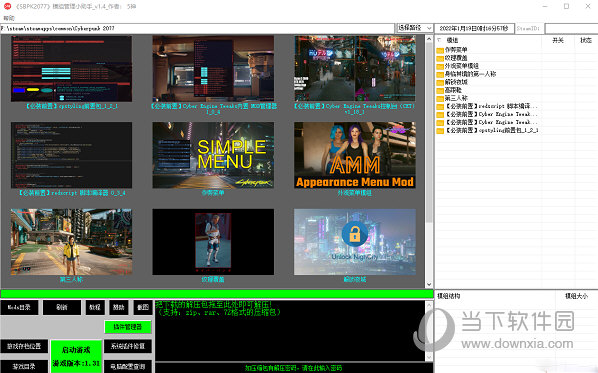Viewport: 598px width, 373px height.
Task: Click the folder icon beside 高跟鞋
Action: (x=440, y=90)
